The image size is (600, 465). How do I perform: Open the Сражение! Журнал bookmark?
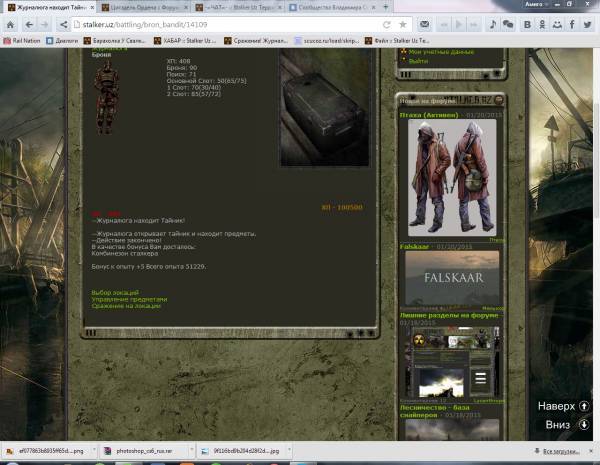[x=256, y=41]
